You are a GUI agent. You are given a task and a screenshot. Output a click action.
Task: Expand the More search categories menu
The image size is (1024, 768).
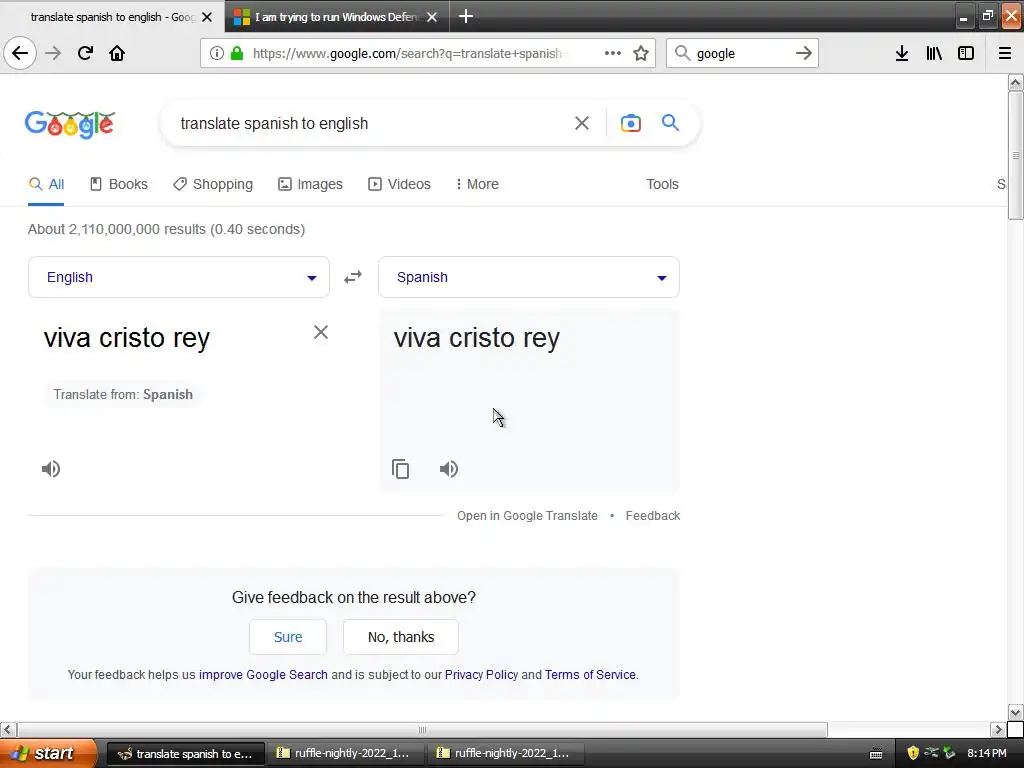(477, 184)
